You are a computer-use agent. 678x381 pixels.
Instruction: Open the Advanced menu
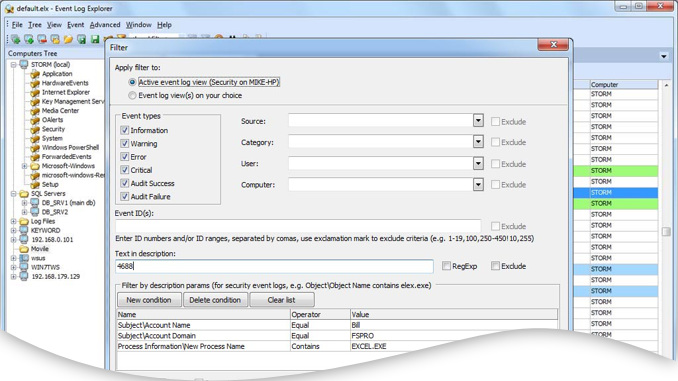(x=105, y=25)
